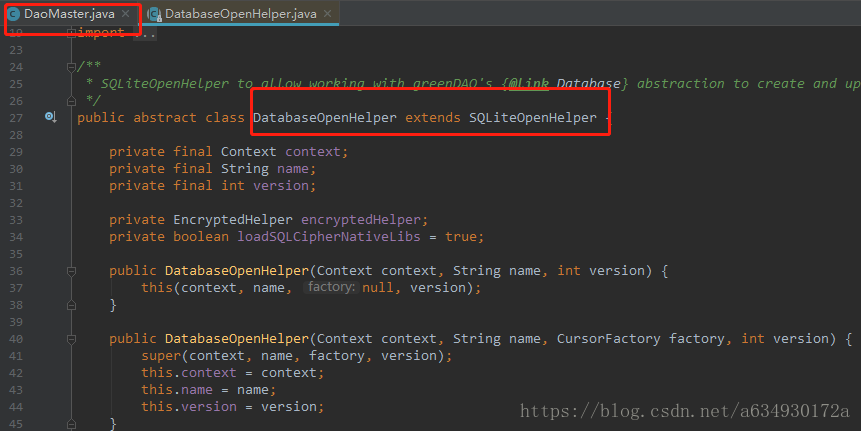Click 'this.context' on line 42
Screen dimensions: 861x431
click(x=189, y=373)
